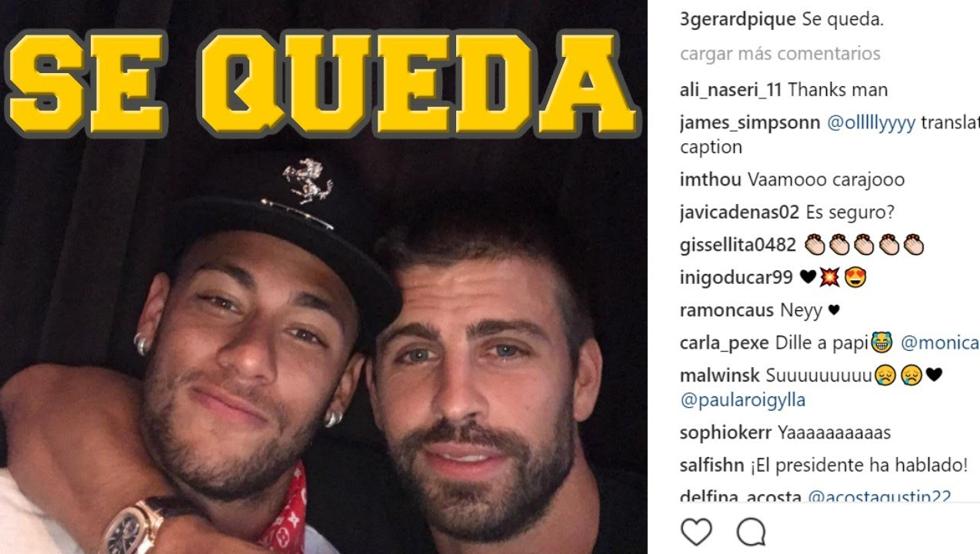This screenshot has width=980, height=554.
Task: Open the comment speech bubble icon
Action: pos(751,532)
